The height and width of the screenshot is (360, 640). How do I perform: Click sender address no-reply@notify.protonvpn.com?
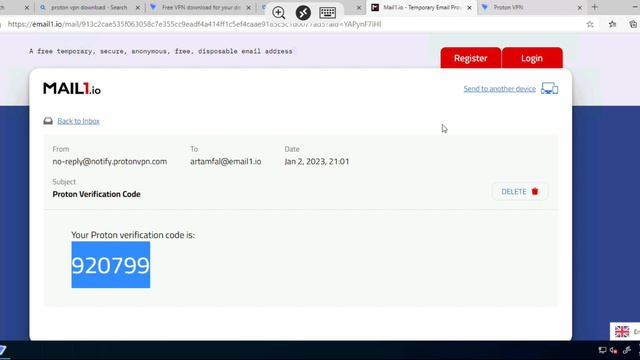[x=110, y=161]
